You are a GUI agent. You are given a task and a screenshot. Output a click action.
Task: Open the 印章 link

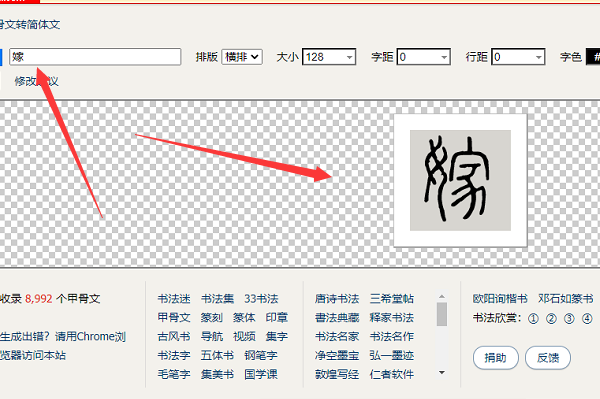277,318
